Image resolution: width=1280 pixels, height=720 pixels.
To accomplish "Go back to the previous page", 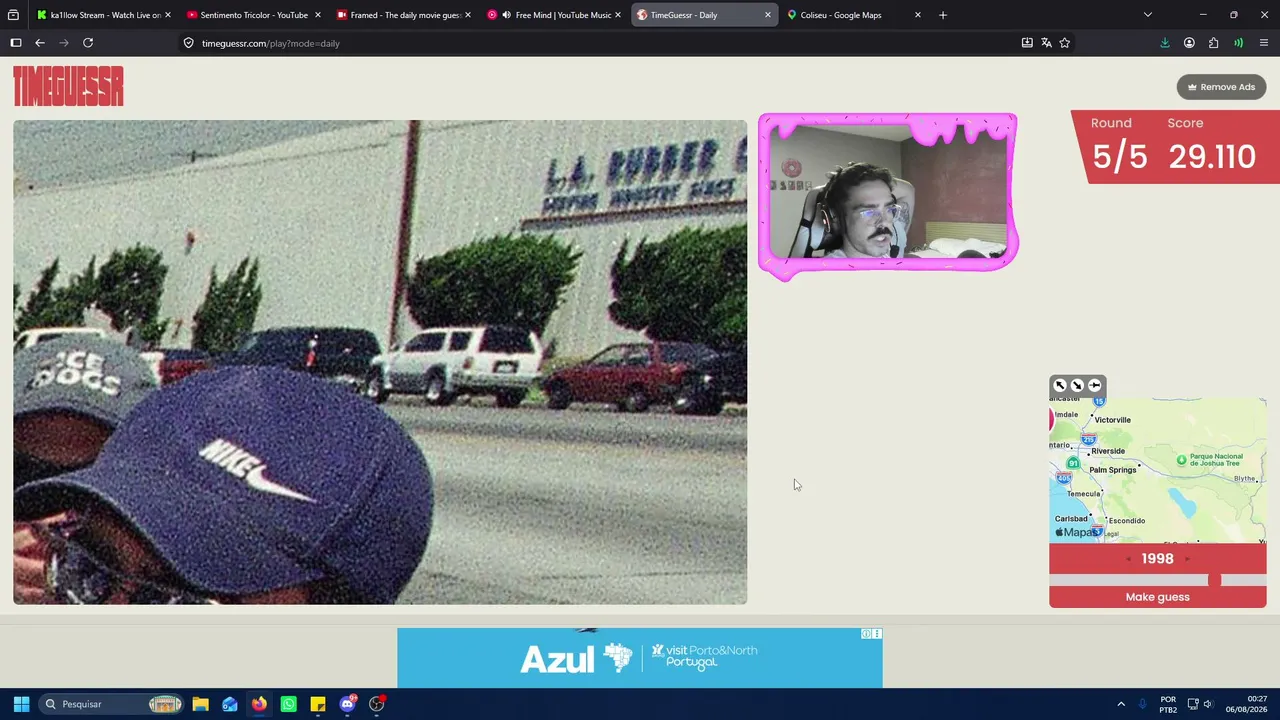I will tap(40, 43).
